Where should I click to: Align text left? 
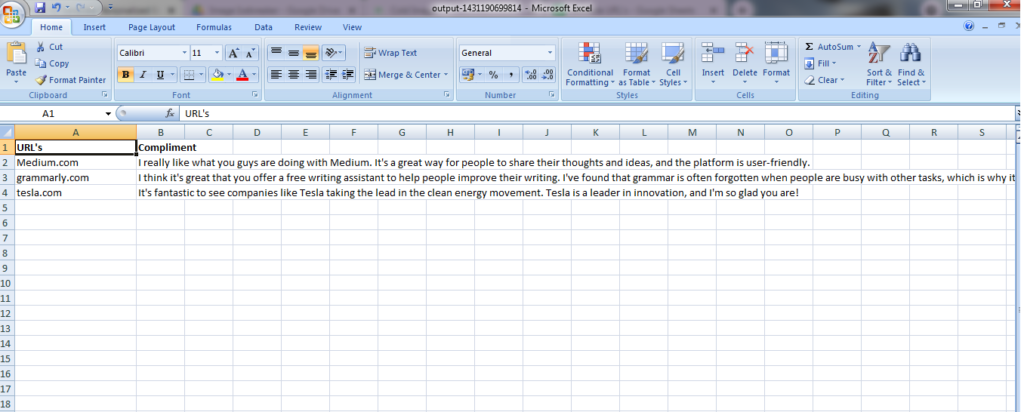tap(276, 74)
